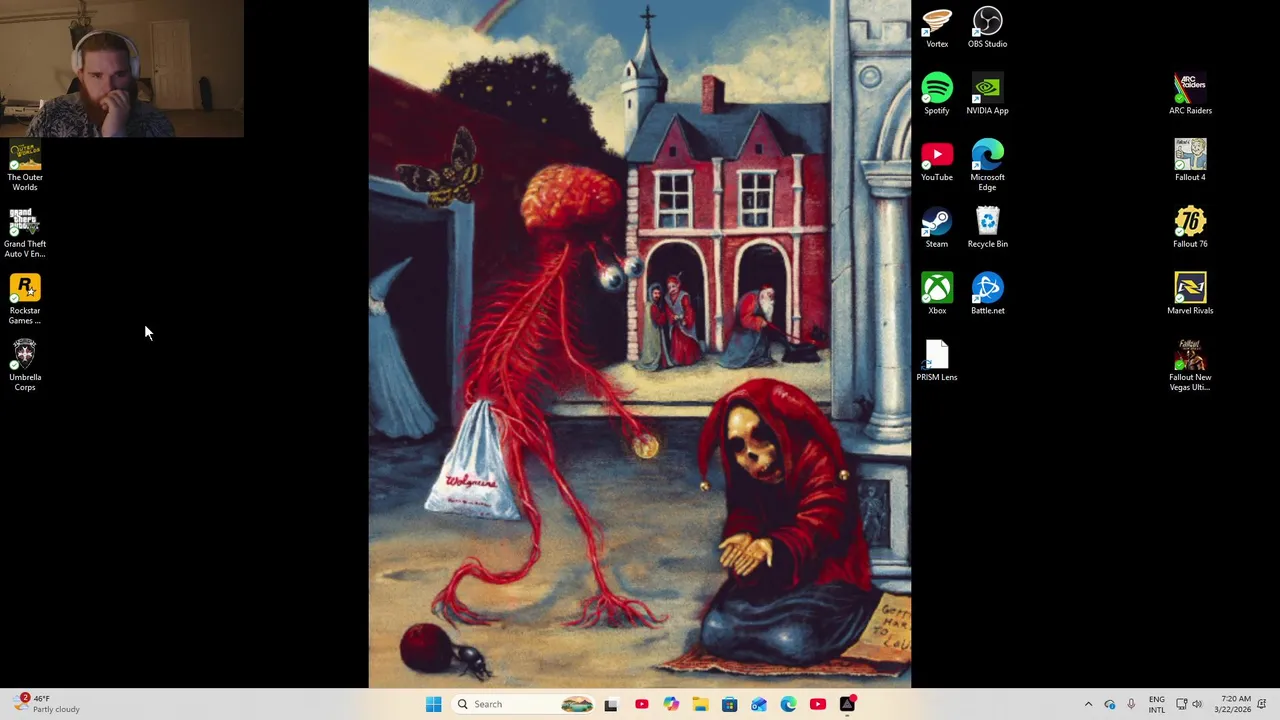Screen dimensions: 1280x720
Task: Open the Xbox desktop shortcut
Action: click(x=937, y=294)
